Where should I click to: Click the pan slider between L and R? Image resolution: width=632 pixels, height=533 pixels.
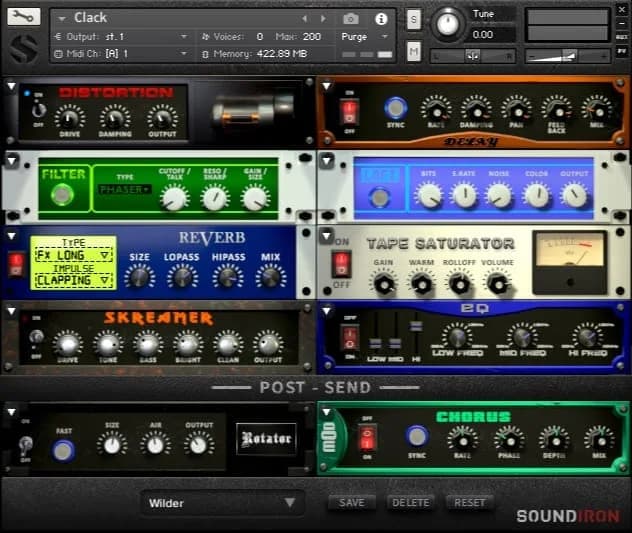tap(473, 56)
